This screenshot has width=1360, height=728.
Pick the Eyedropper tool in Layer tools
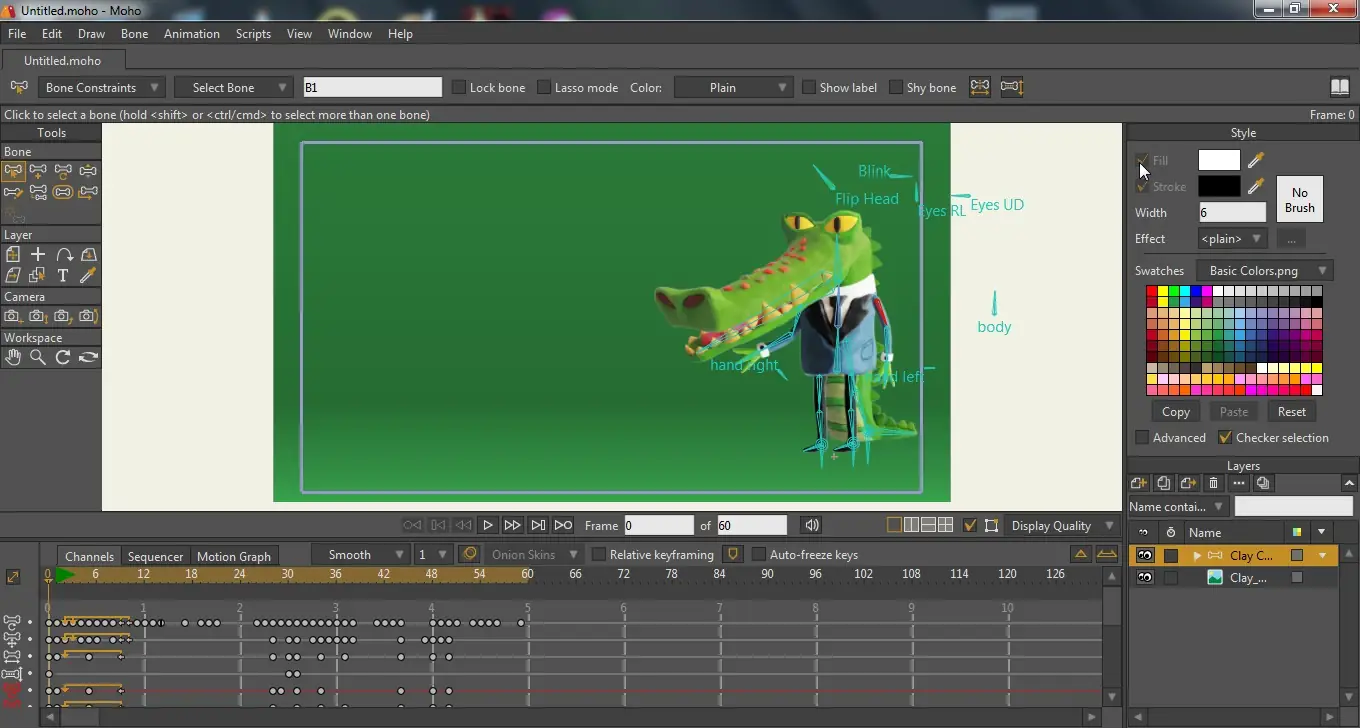[x=88, y=275]
